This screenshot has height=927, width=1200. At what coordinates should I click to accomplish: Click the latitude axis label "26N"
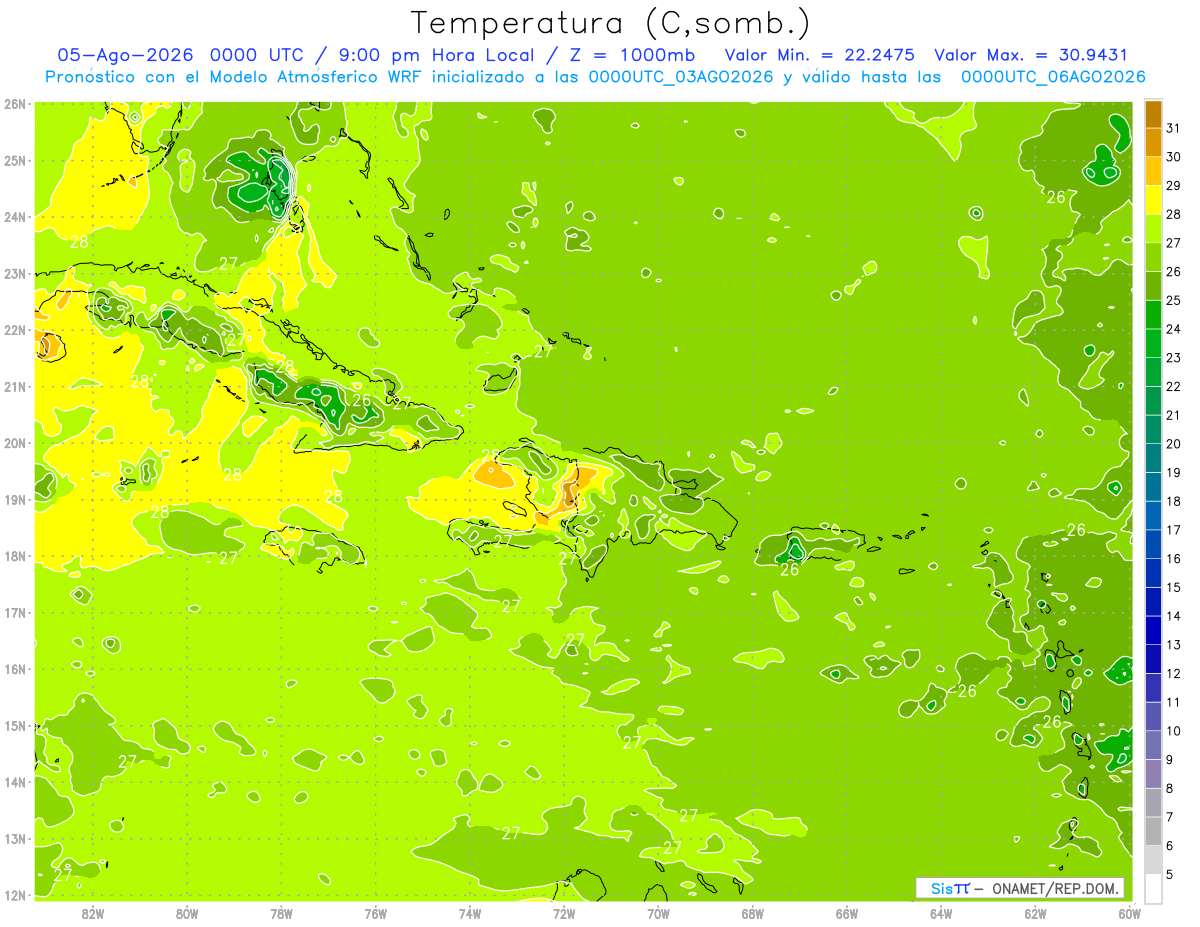point(16,104)
